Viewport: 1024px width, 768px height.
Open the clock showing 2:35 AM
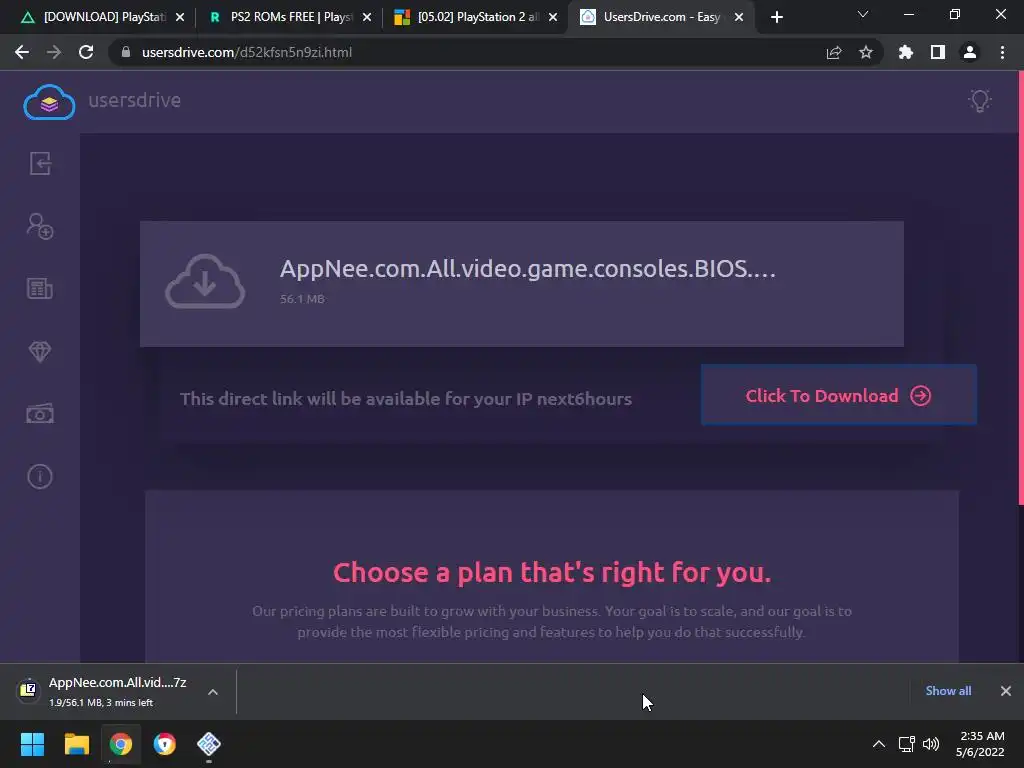tap(980, 744)
